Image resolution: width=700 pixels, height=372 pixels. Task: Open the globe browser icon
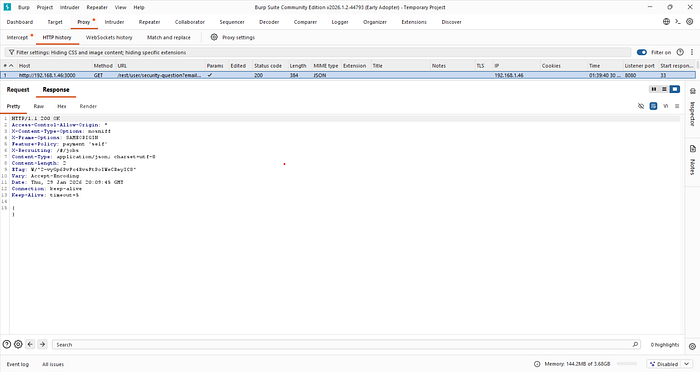666,21
